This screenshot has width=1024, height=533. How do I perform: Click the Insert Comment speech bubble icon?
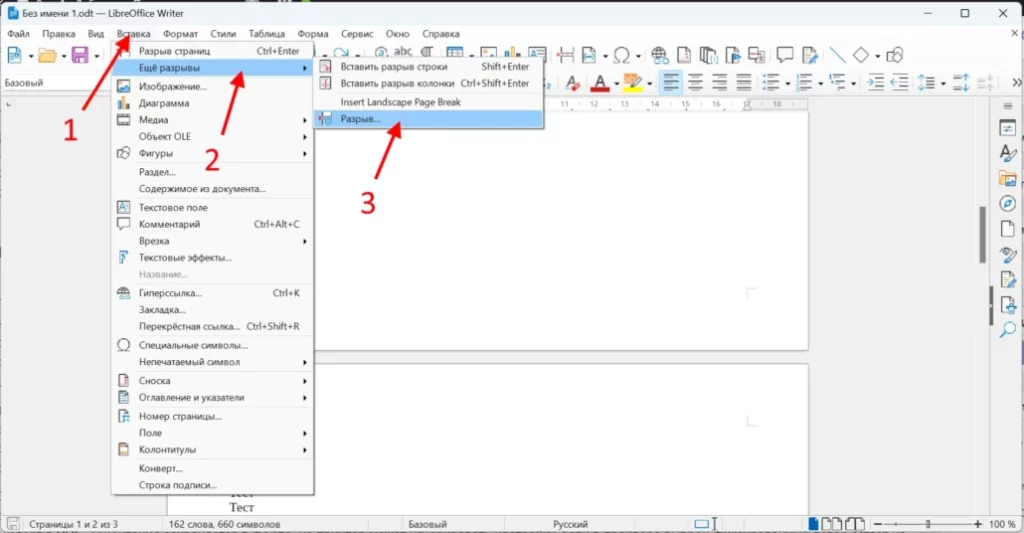click(x=784, y=55)
